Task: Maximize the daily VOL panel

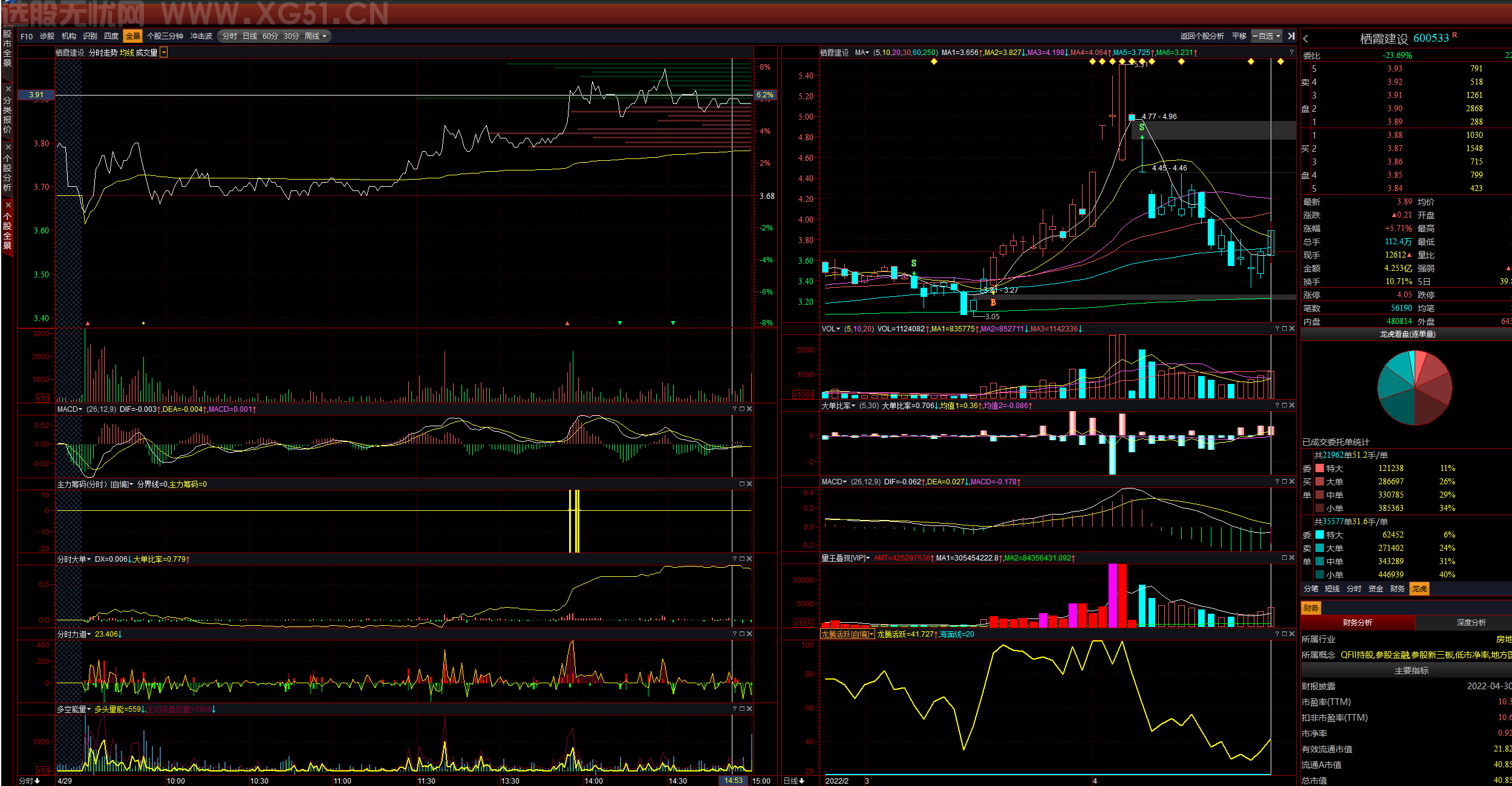Action: pos(1285,329)
